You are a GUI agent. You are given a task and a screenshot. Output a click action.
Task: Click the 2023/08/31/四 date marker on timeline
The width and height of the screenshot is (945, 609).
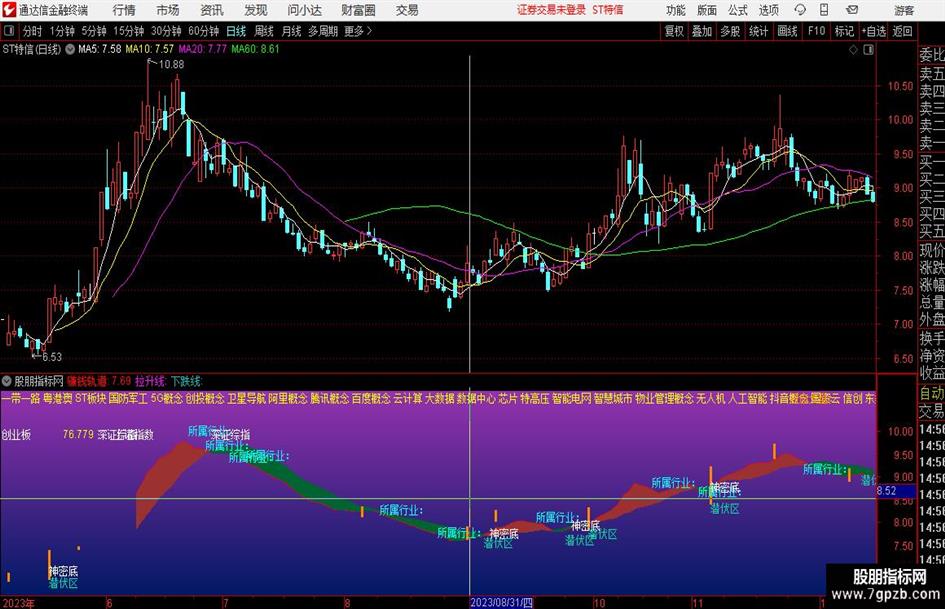(x=501, y=603)
